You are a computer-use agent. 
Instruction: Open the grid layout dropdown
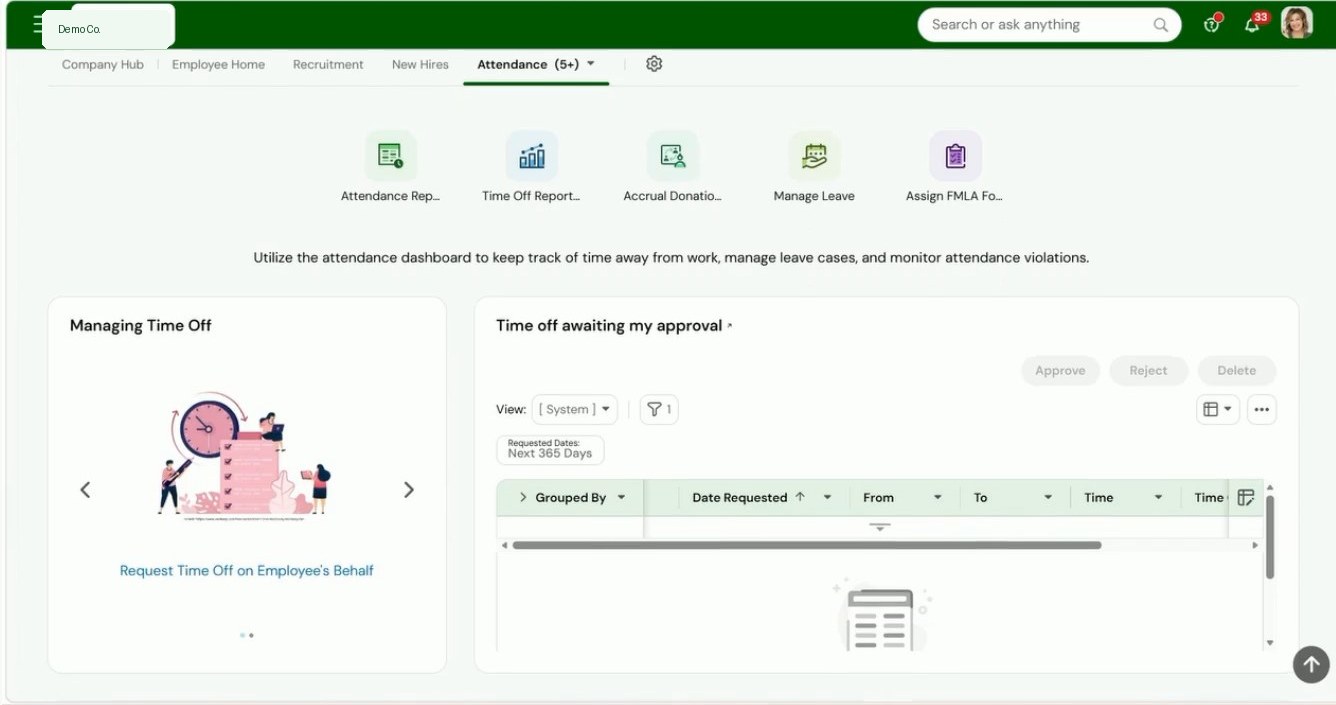click(1218, 409)
